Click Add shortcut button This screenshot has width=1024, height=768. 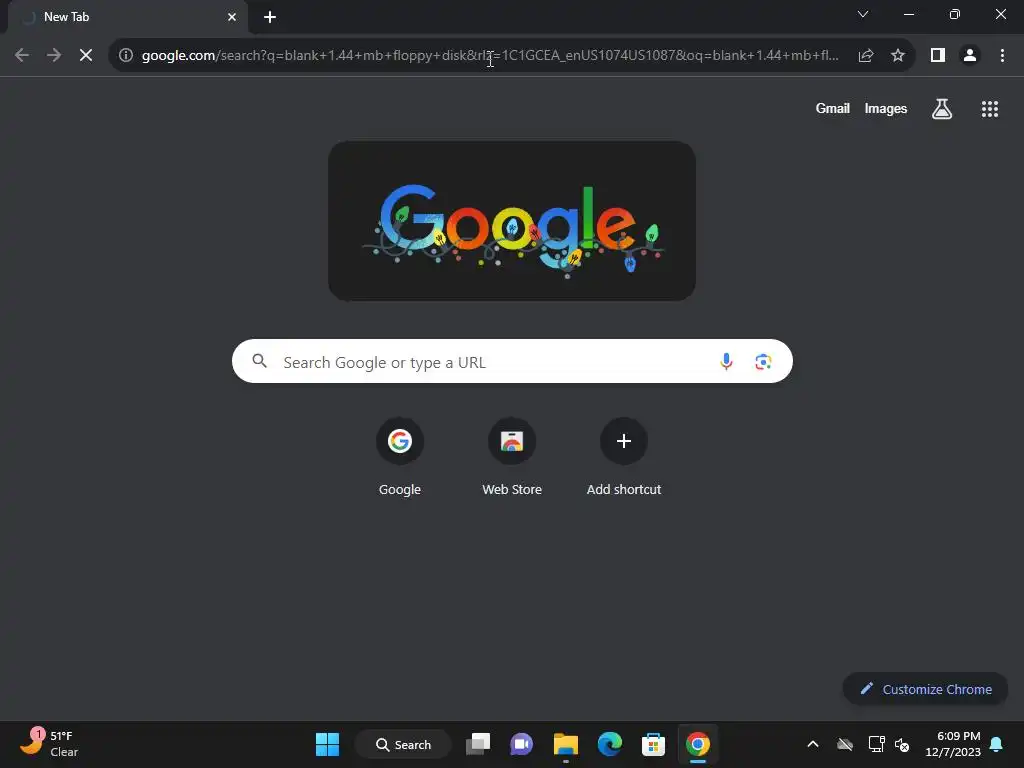click(624, 458)
